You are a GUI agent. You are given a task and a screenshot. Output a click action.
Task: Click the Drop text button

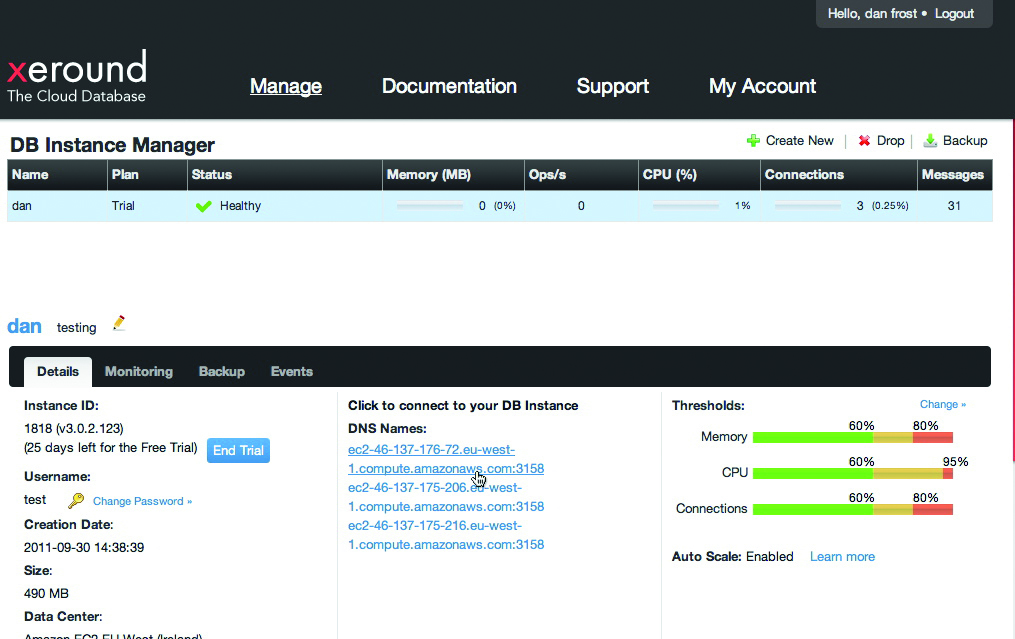click(x=890, y=140)
